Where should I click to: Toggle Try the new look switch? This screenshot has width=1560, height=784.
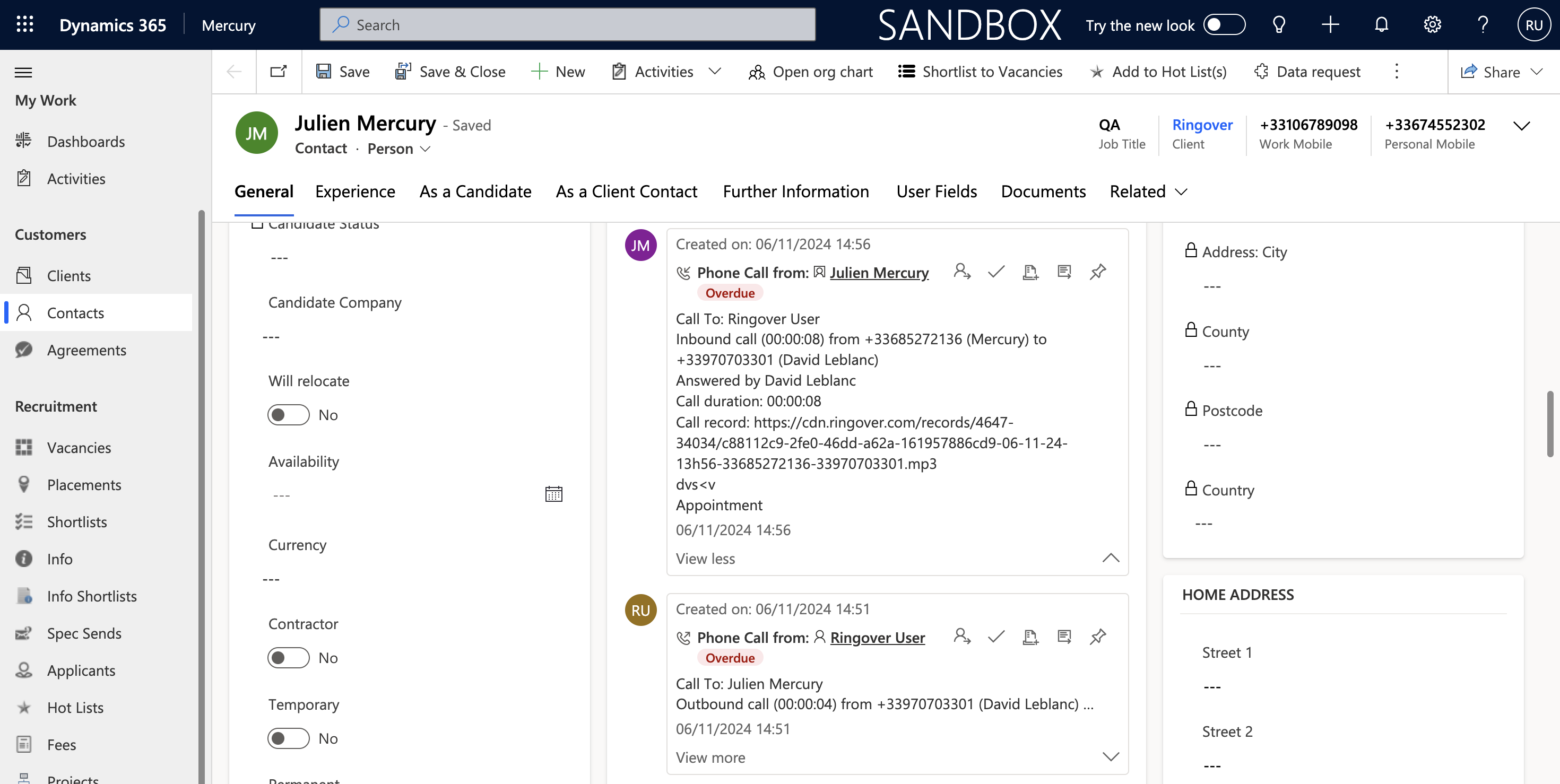[x=1224, y=25]
